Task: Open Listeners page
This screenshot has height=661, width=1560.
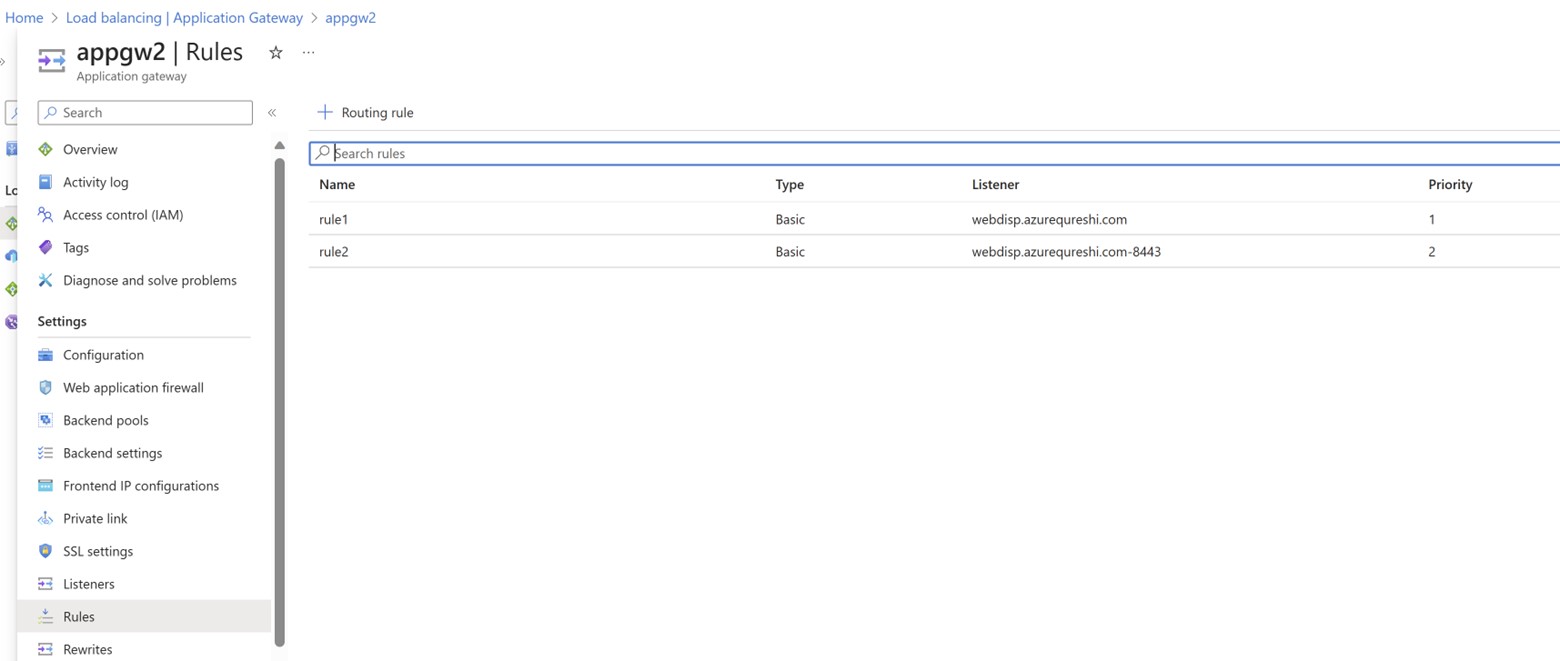Action: 89,584
